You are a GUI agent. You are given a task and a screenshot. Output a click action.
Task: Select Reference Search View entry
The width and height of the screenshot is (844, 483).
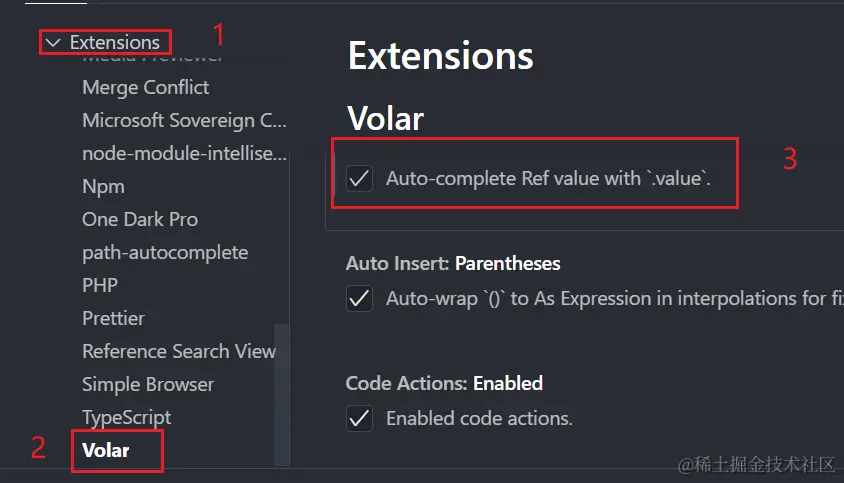pos(179,351)
